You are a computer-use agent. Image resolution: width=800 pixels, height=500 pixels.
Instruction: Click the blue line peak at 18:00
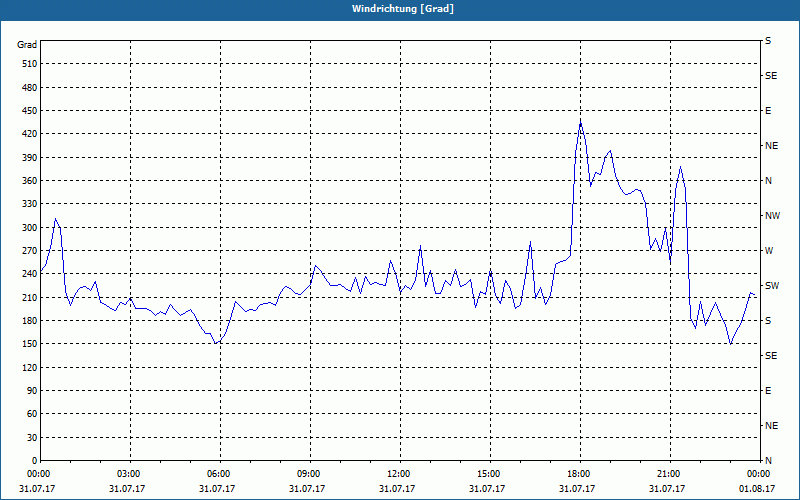click(580, 121)
